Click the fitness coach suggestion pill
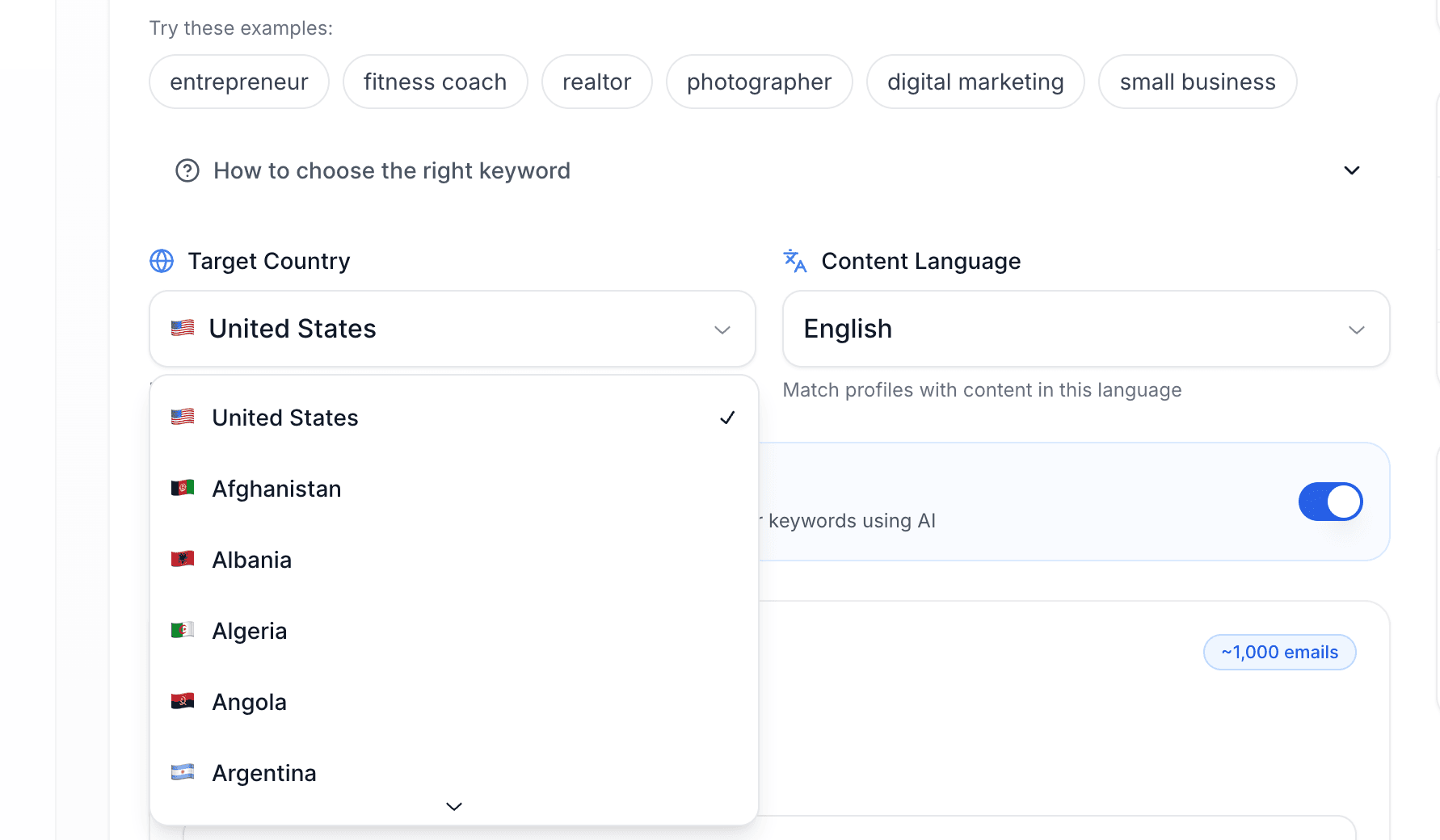This screenshot has height=840, width=1440. click(435, 82)
